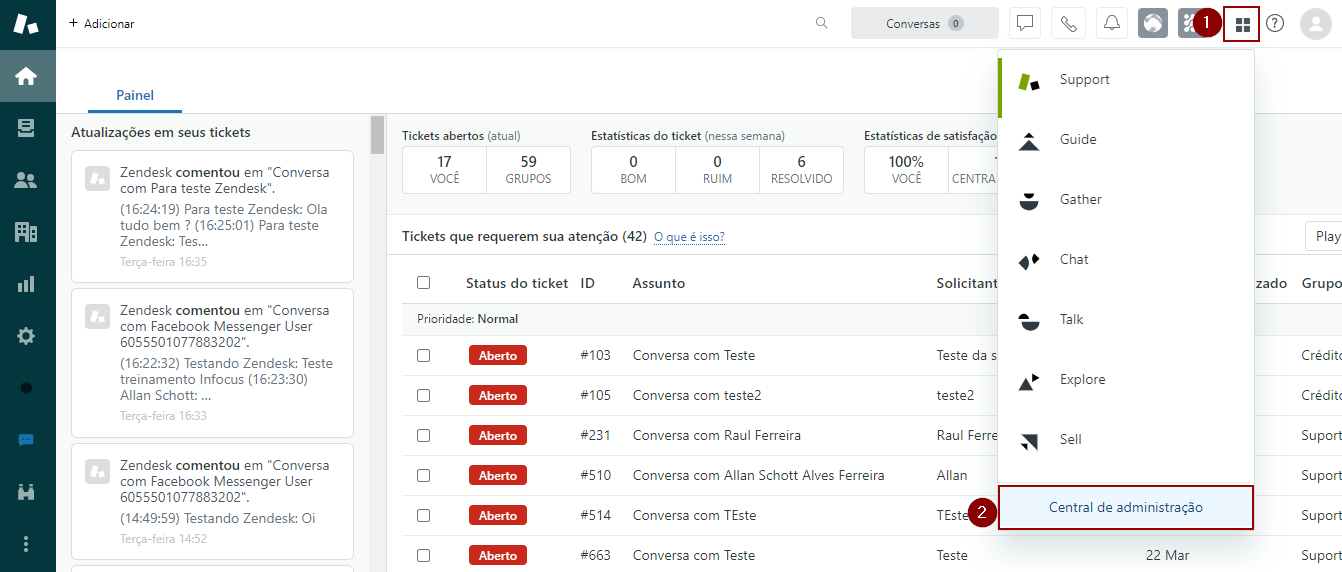Screen dimensions: 1342x572
Task: Open Customers icon in left sidebar
Action: click(27, 180)
